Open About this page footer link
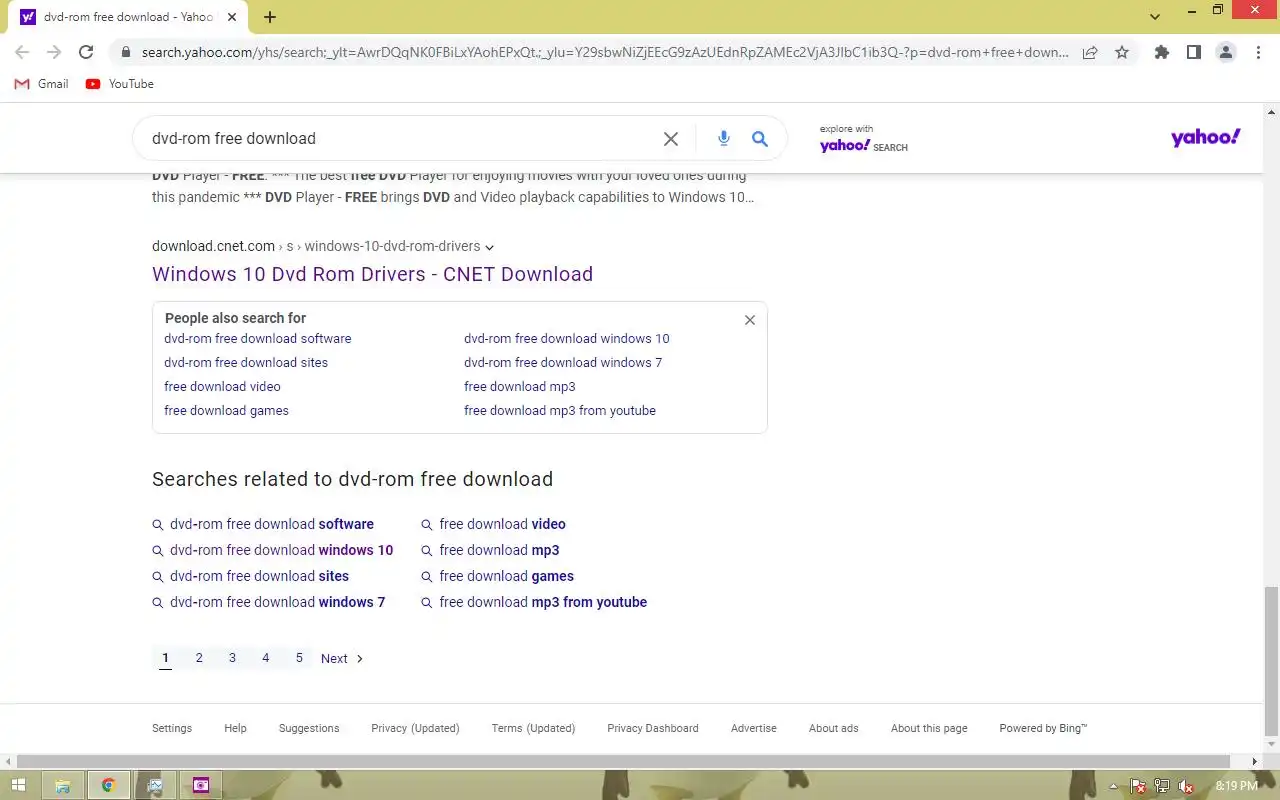1280x800 pixels. tap(929, 728)
